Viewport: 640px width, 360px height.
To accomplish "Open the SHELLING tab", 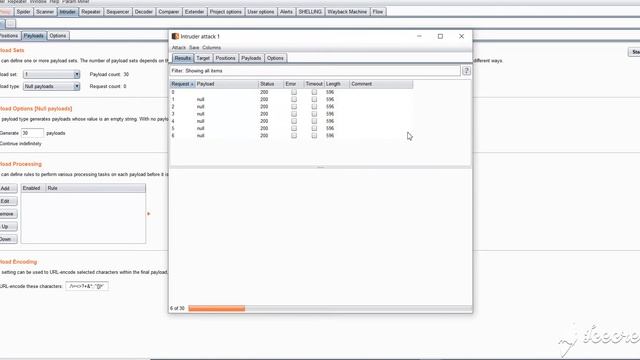I will (310, 12).
